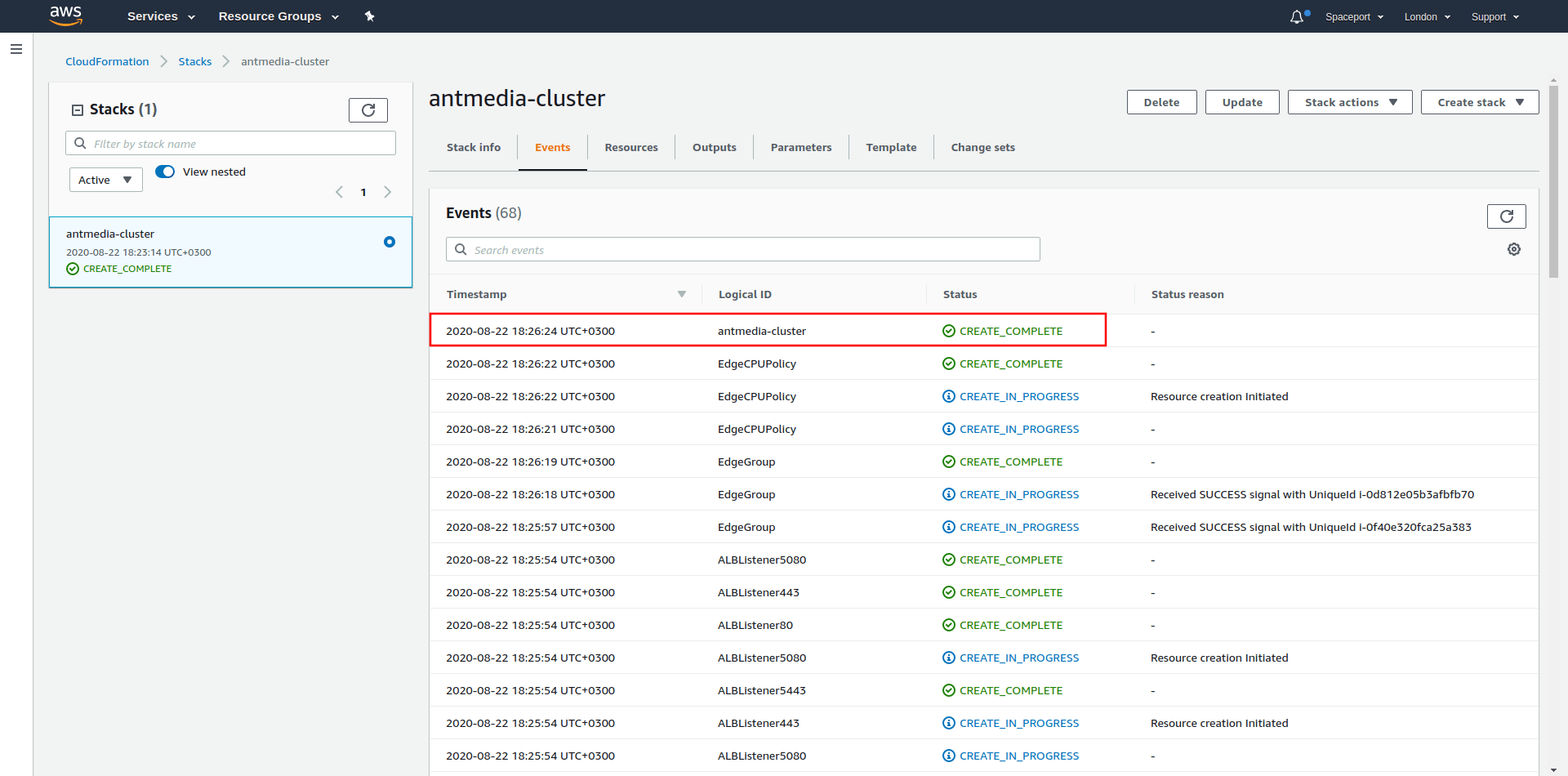Click the page vertical scrollbar
Viewport: 1568px width, 776px height.
tap(1553, 184)
